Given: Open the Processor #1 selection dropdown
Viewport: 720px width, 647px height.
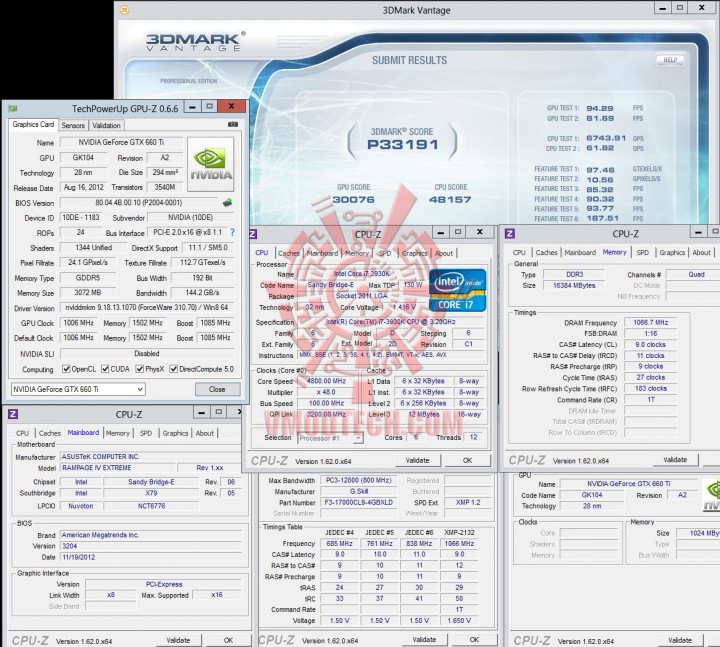Looking at the screenshot, I should tap(330, 438).
